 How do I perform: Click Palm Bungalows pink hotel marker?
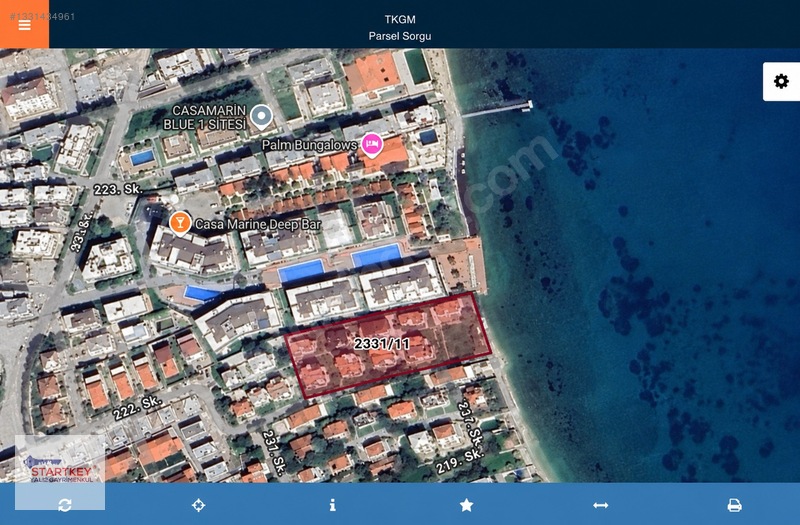click(x=372, y=145)
